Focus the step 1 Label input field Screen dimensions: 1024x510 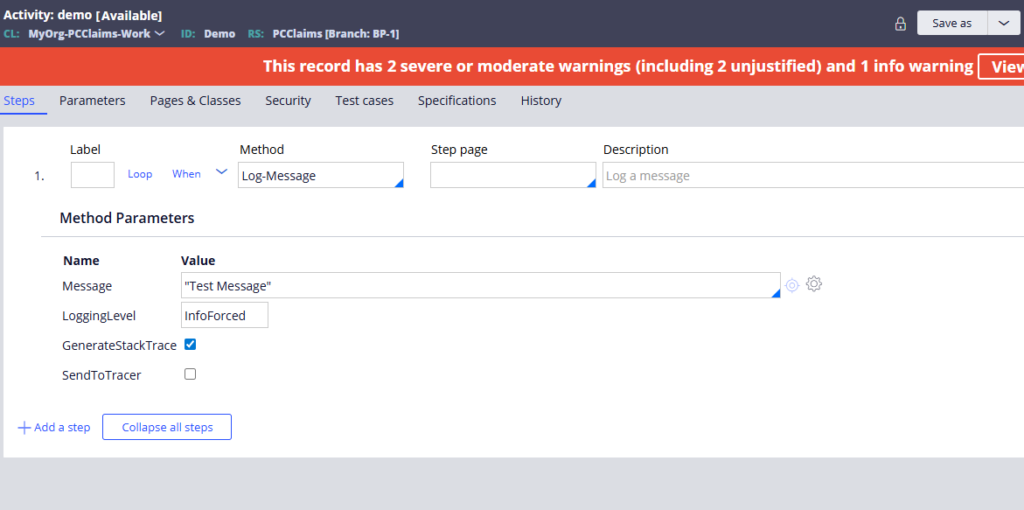click(93, 175)
